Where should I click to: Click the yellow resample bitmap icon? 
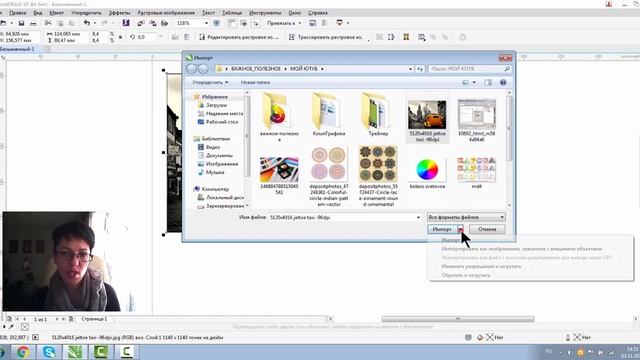406,37
